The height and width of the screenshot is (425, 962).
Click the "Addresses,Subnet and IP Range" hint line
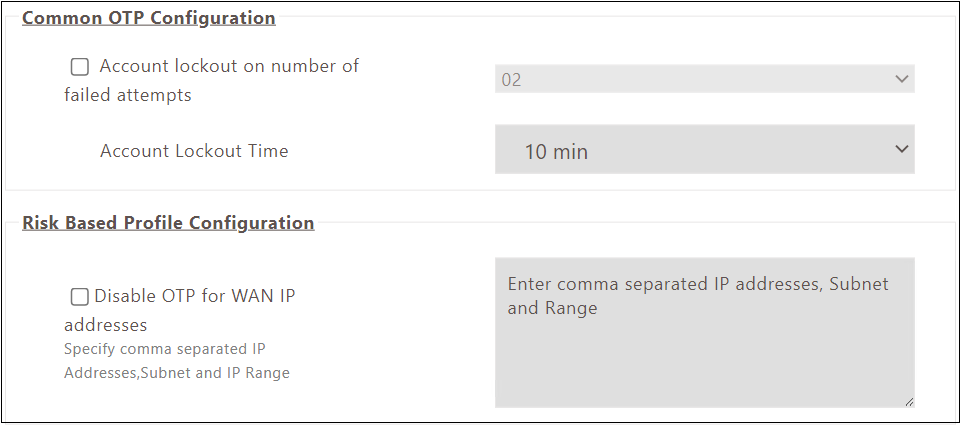pos(176,373)
